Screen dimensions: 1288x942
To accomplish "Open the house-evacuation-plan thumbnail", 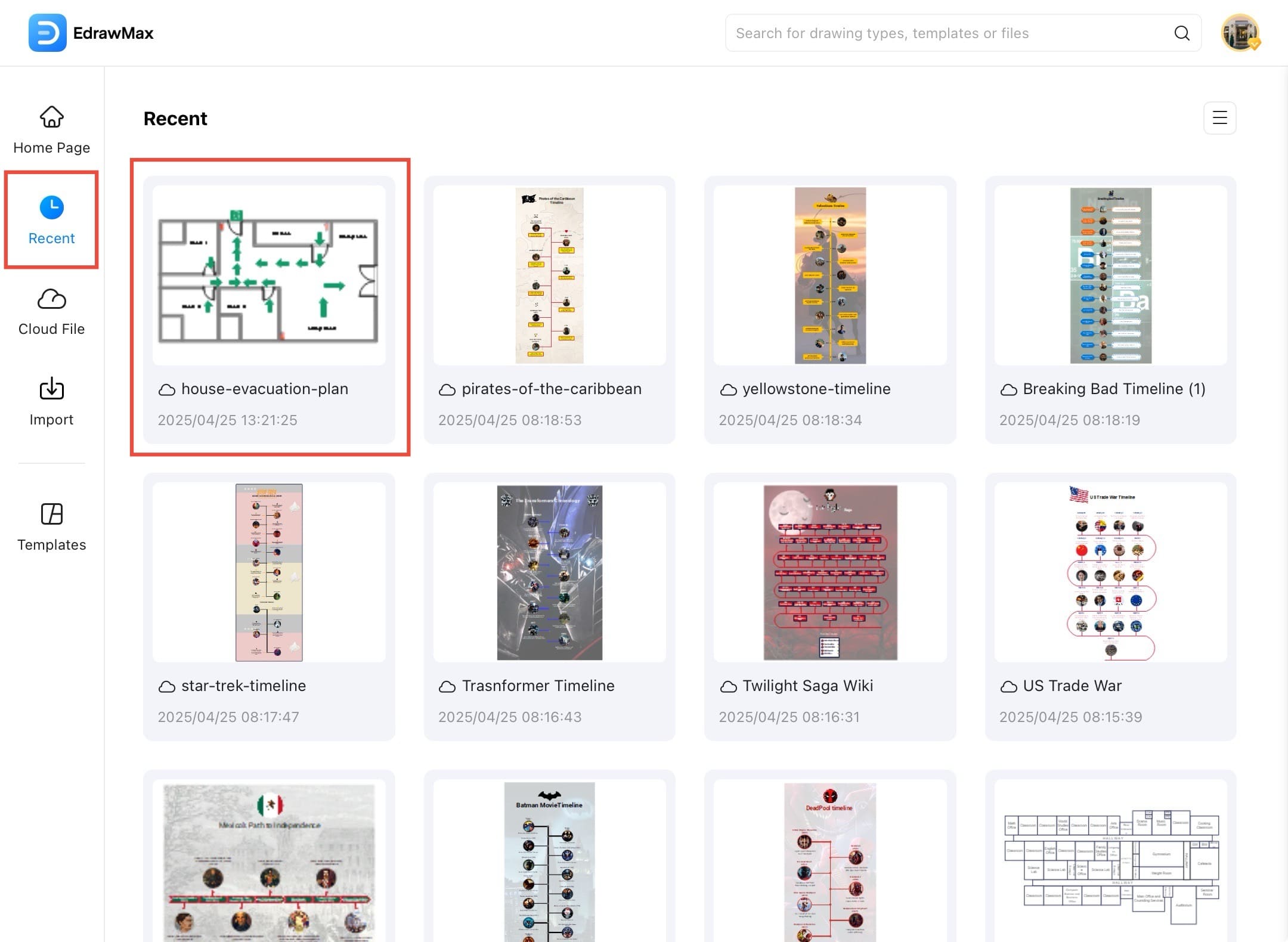I will 270,274.
